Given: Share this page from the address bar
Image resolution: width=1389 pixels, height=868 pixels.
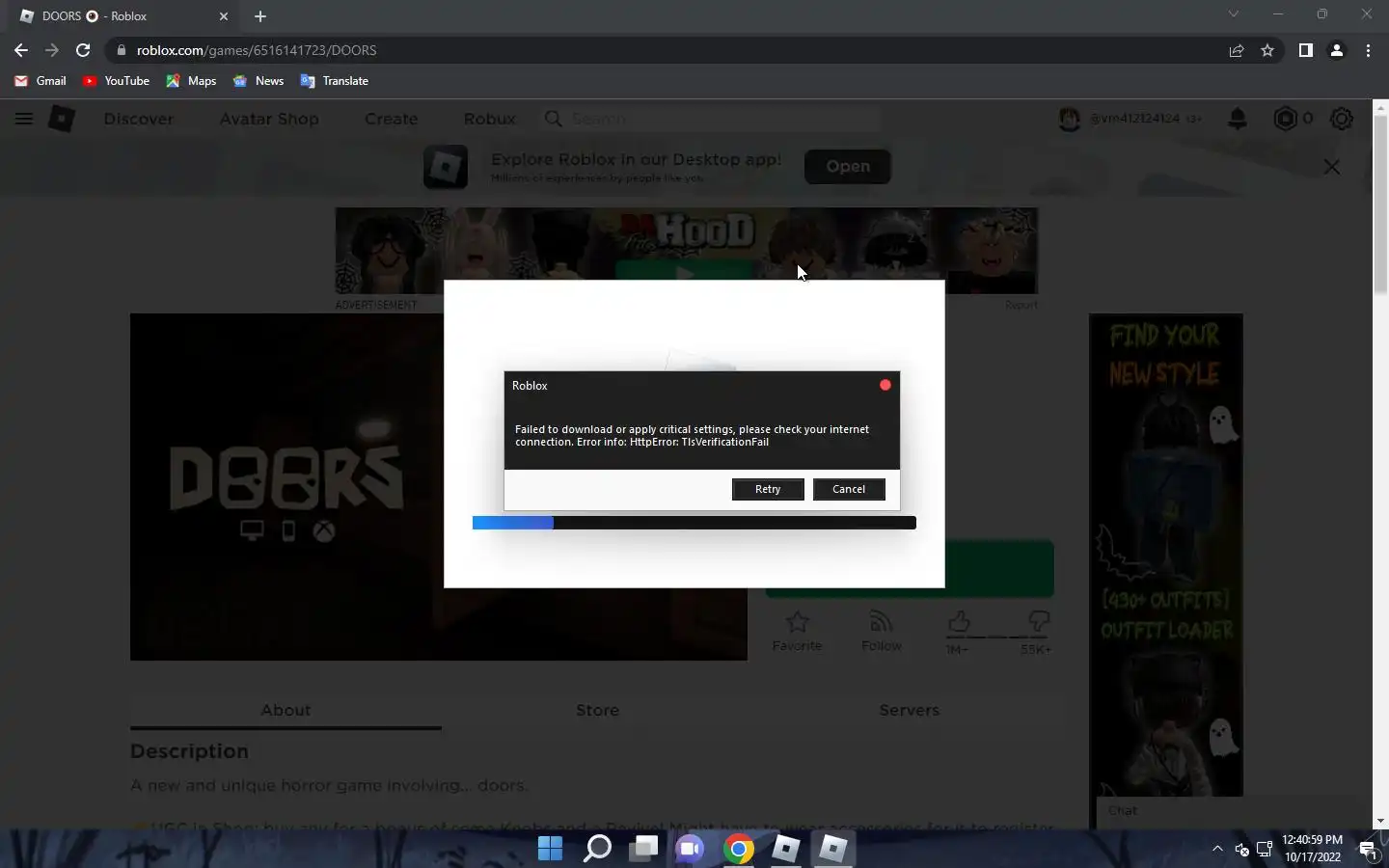Looking at the screenshot, I should pos(1237,50).
